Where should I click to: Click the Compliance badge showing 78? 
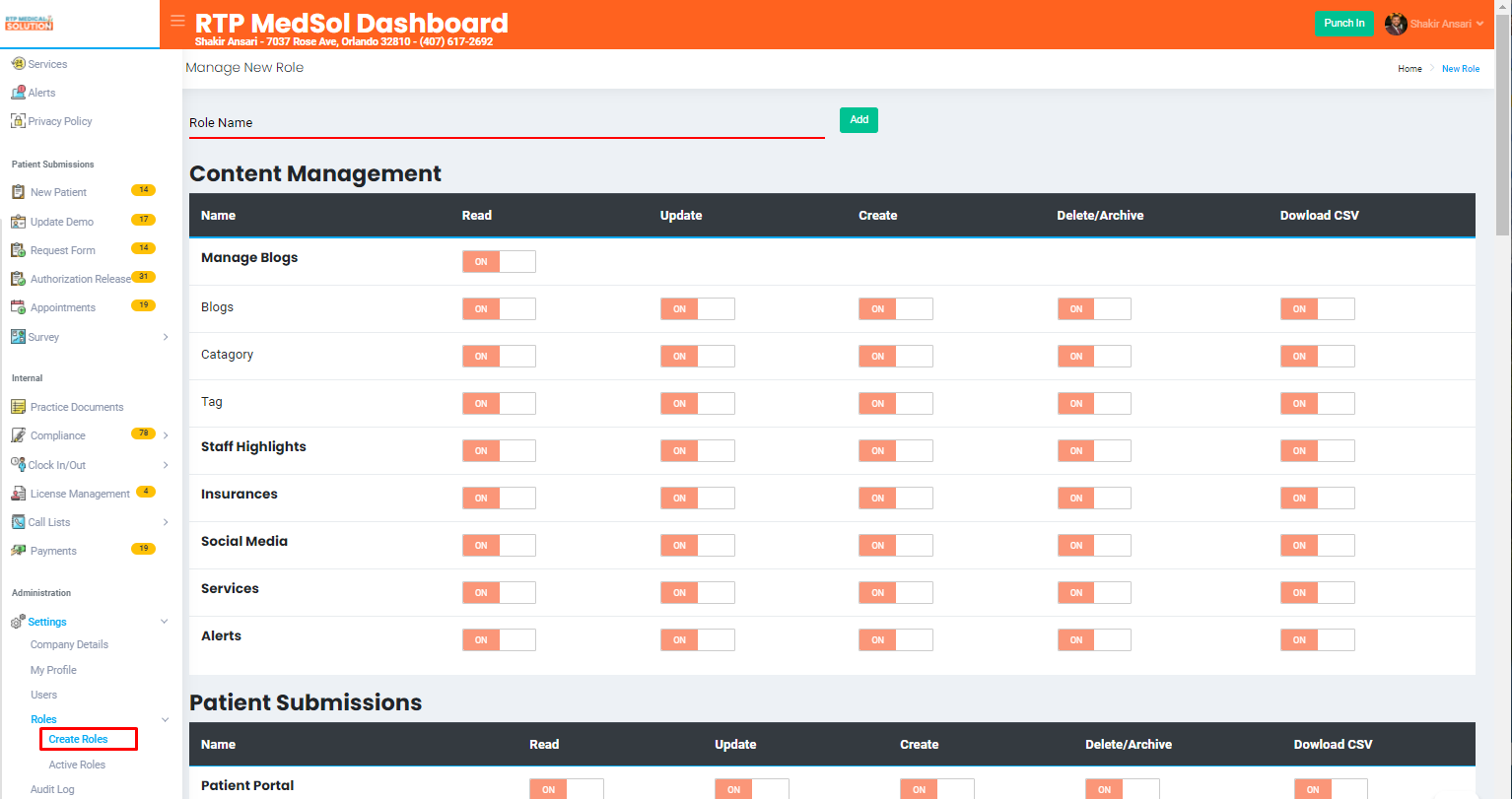[143, 433]
